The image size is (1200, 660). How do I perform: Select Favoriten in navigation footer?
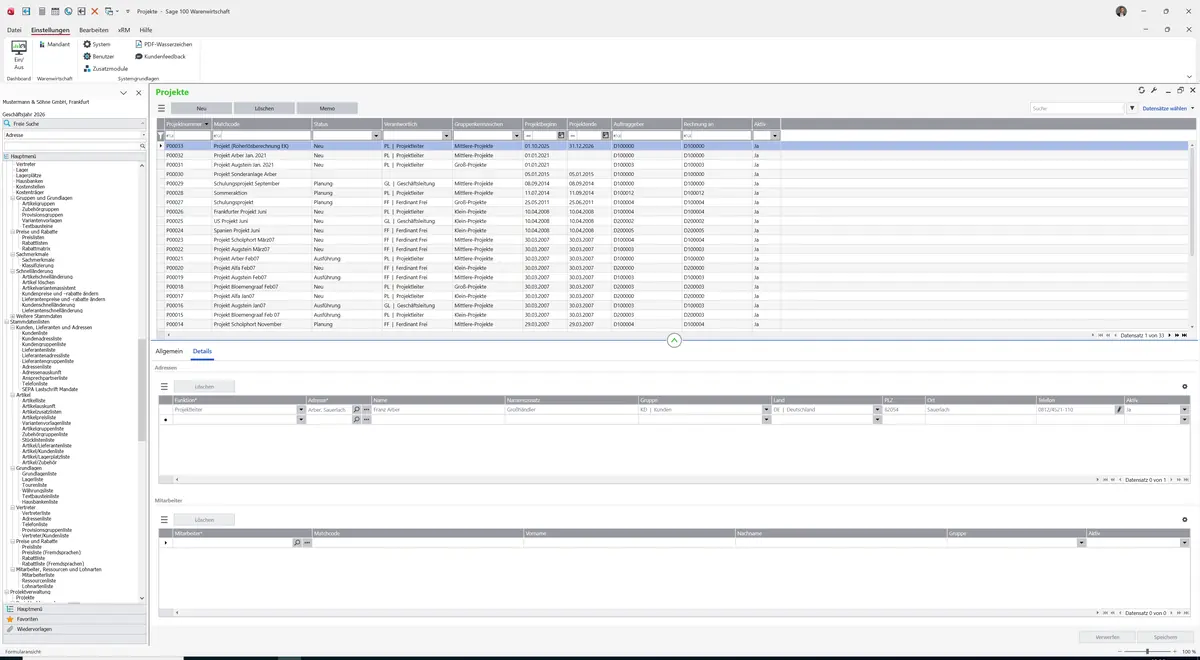(x=74, y=619)
